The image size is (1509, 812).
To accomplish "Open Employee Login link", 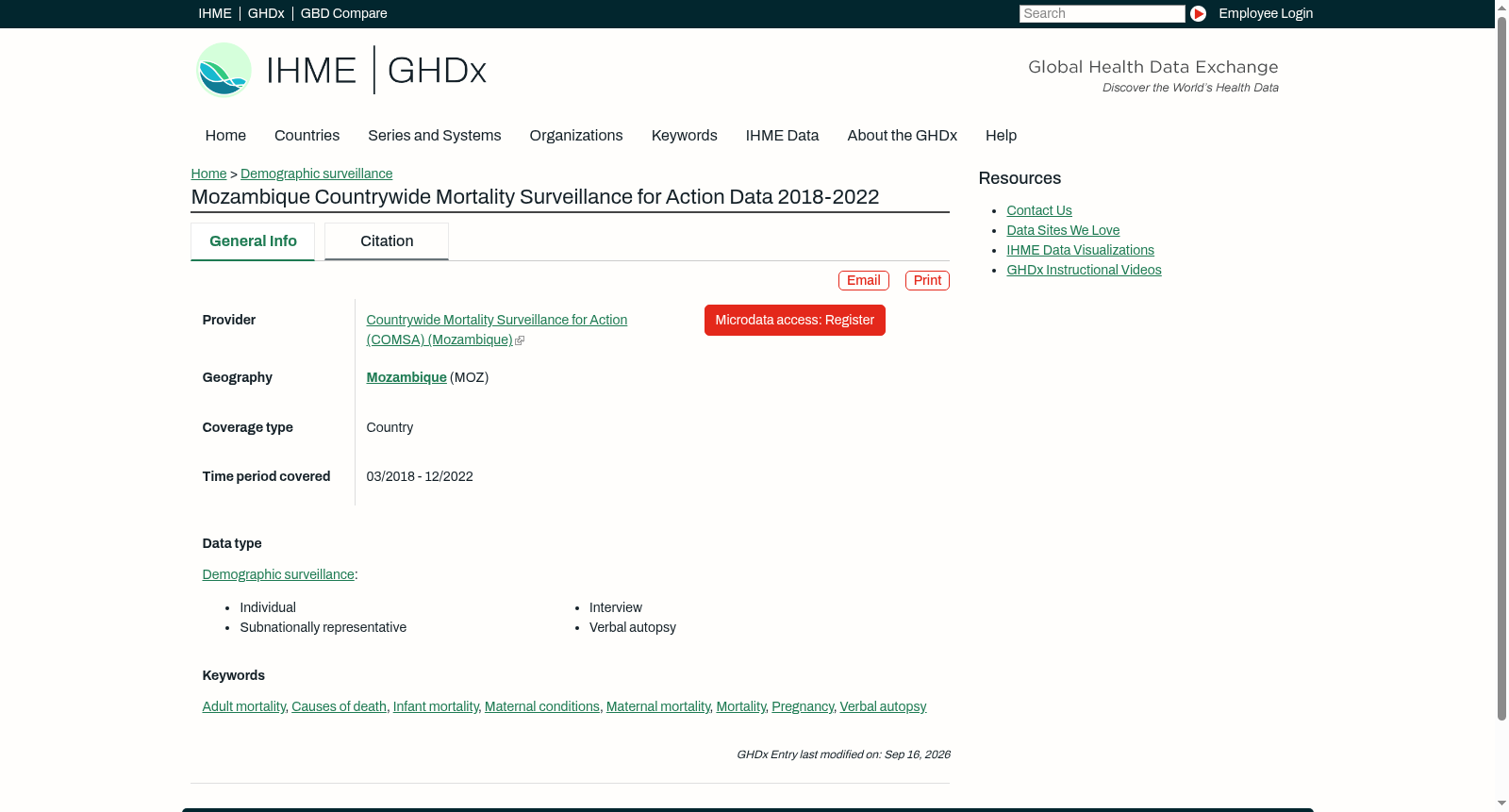I will [1266, 13].
